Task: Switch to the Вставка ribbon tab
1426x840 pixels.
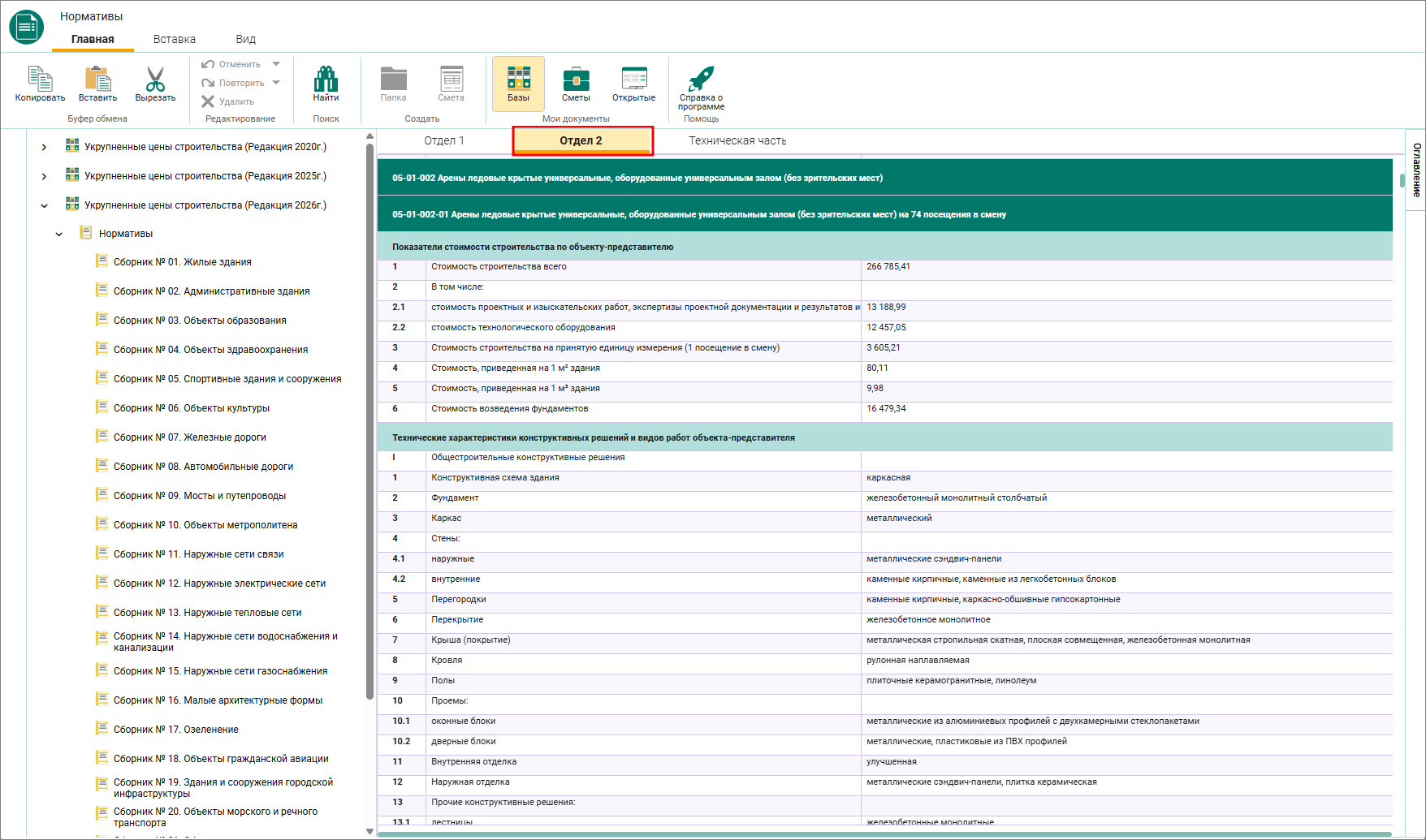Action: tap(175, 39)
